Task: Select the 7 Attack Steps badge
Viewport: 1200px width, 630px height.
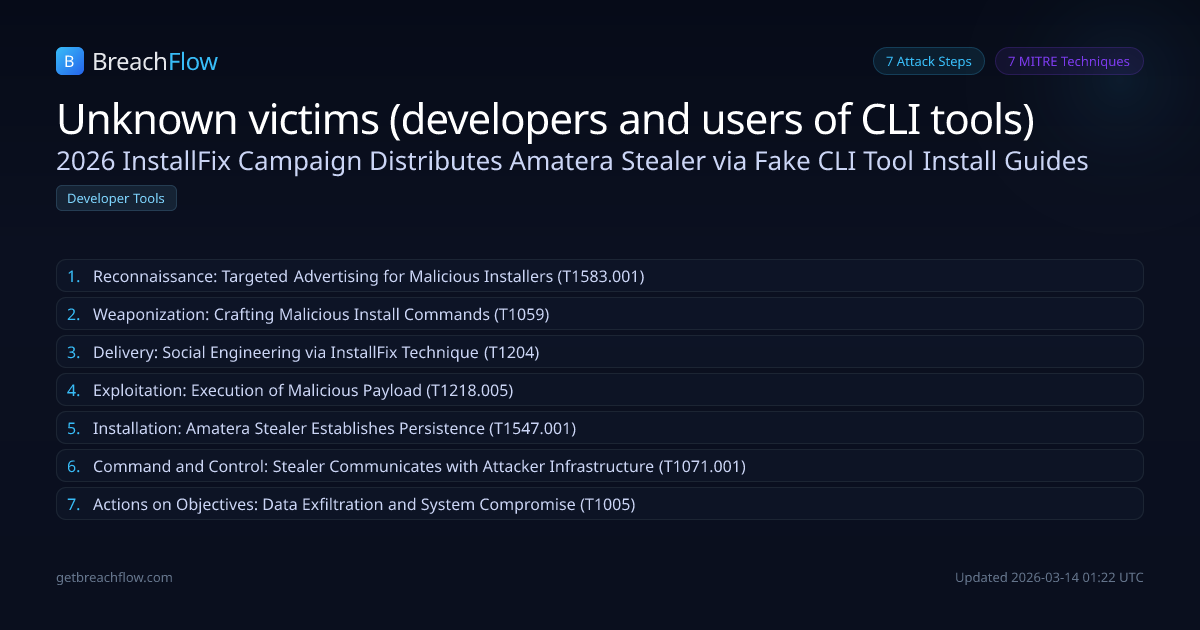Action: pos(928,61)
